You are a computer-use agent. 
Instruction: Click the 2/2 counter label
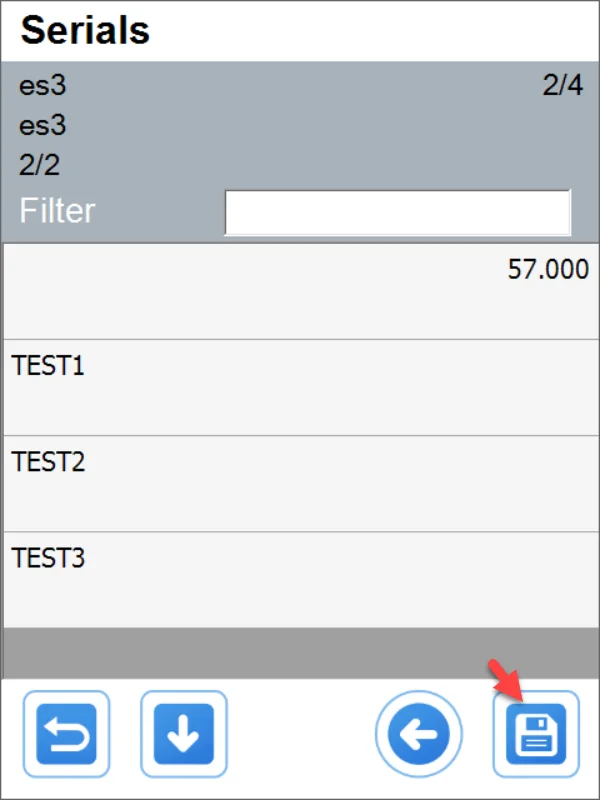pos(39,165)
